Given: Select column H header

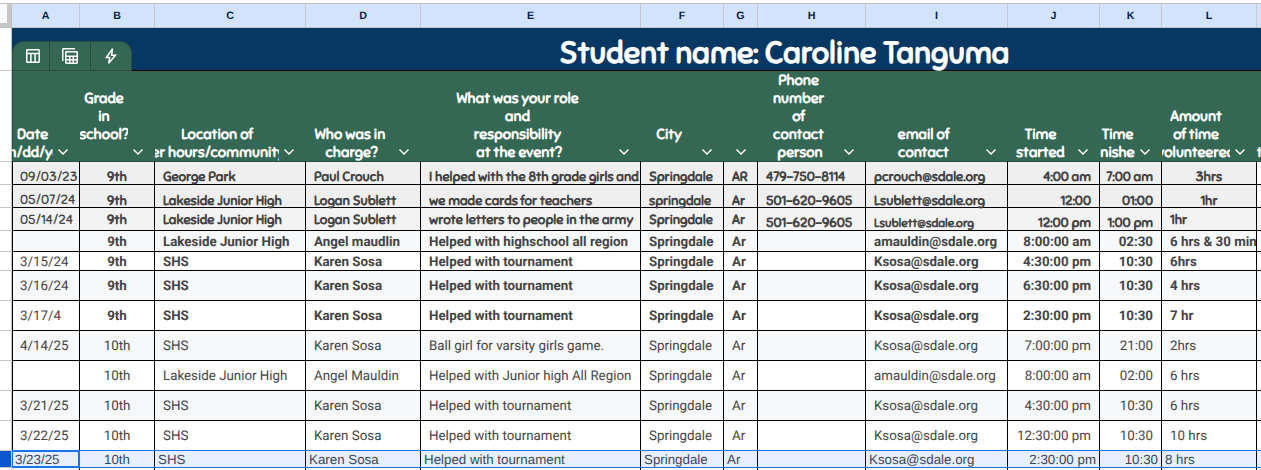Looking at the screenshot, I should click(811, 15).
